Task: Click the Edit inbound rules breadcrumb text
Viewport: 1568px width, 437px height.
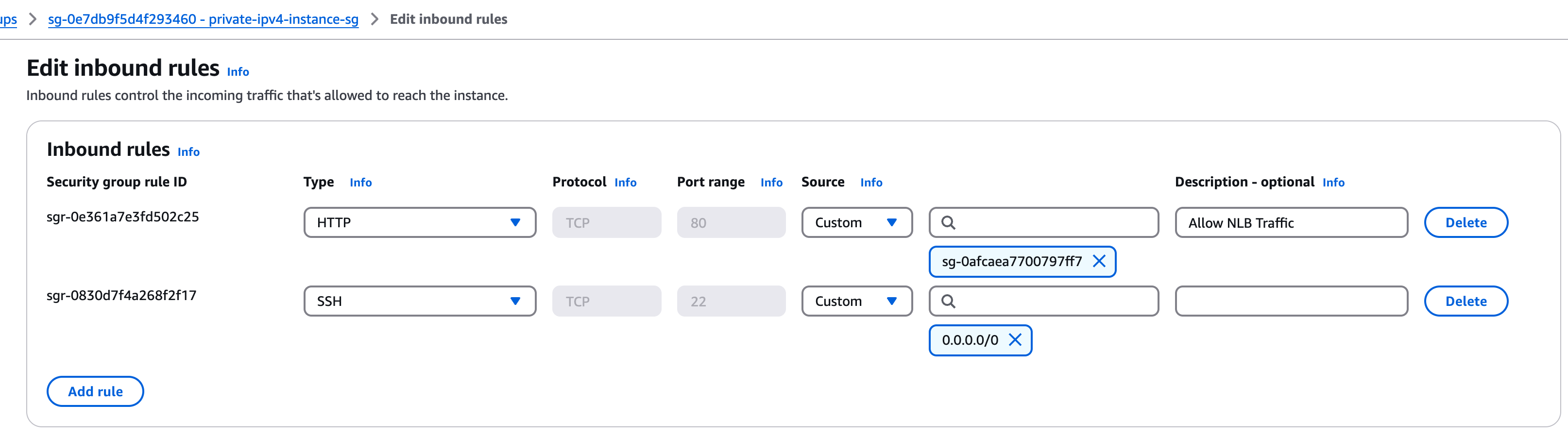Action: point(448,19)
